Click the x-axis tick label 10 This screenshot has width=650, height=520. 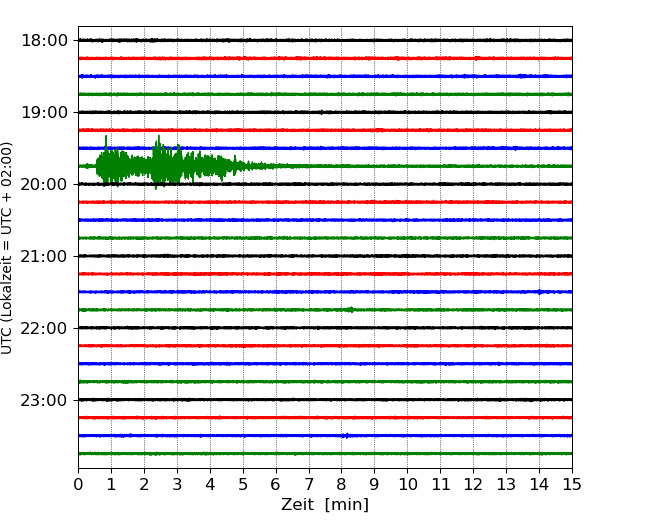[x=407, y=484]
